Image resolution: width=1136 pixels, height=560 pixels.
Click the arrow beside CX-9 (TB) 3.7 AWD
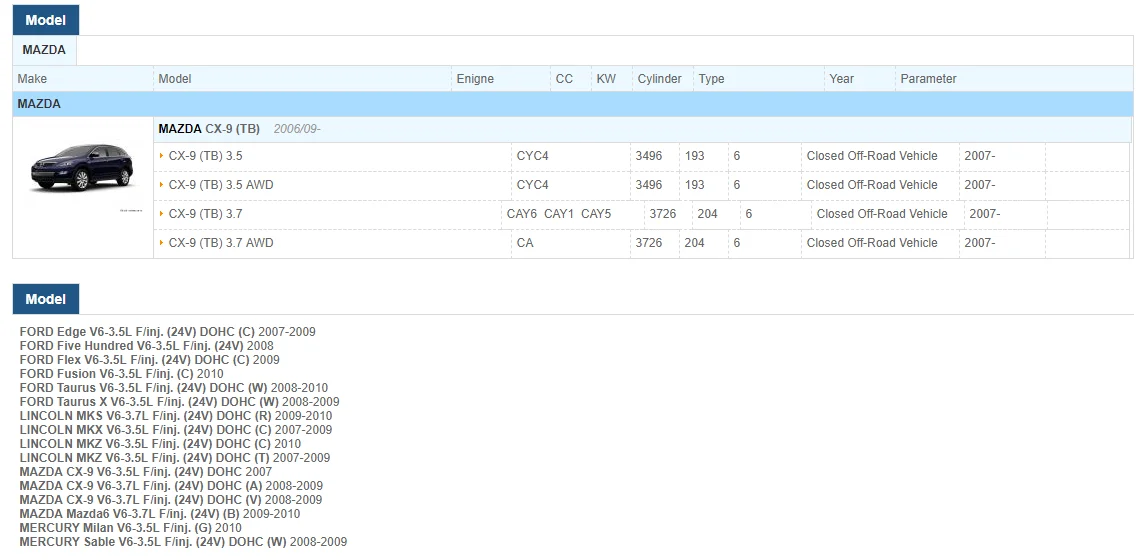coord(161,243)
